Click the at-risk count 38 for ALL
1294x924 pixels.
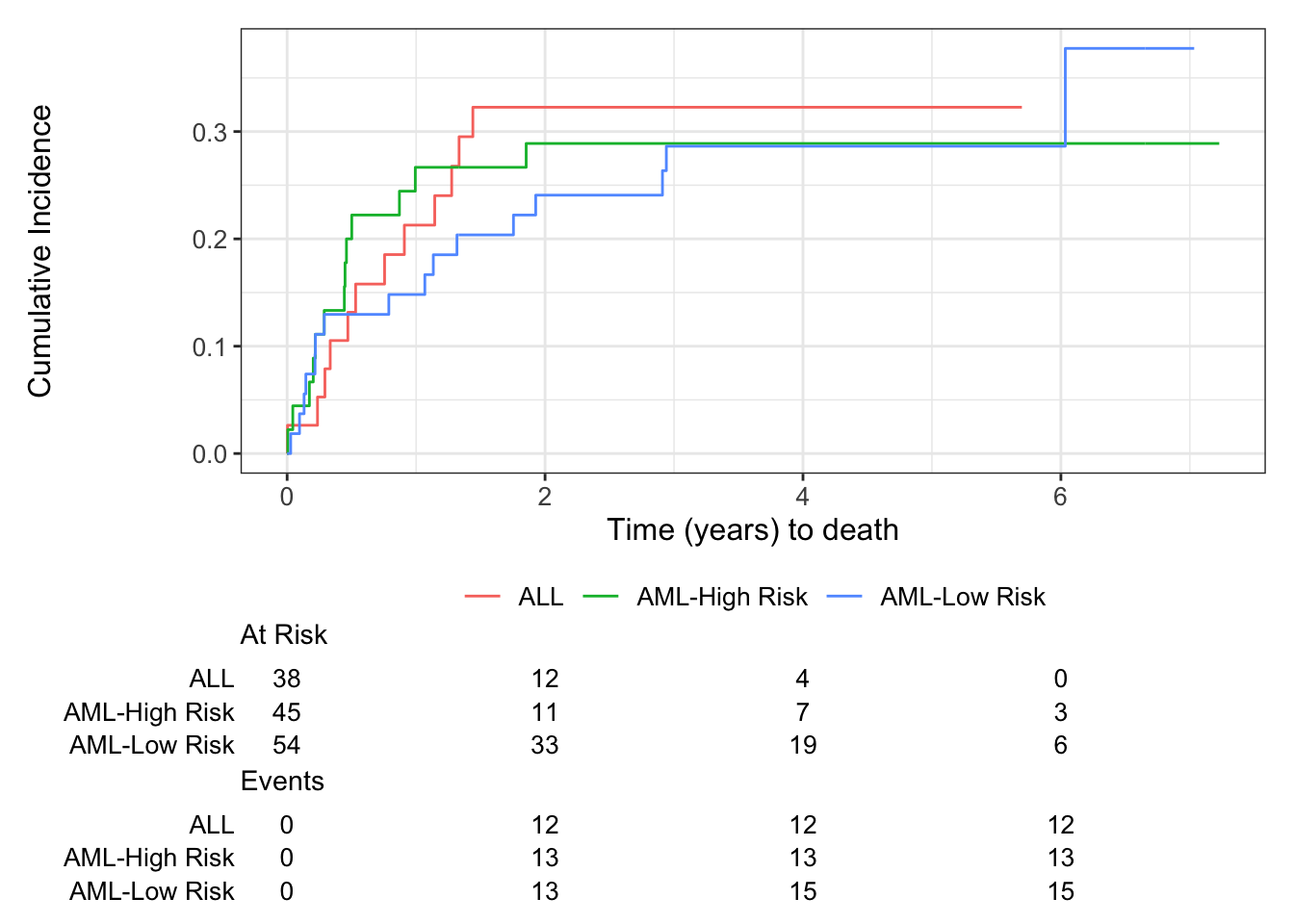[x=287, y=679]
